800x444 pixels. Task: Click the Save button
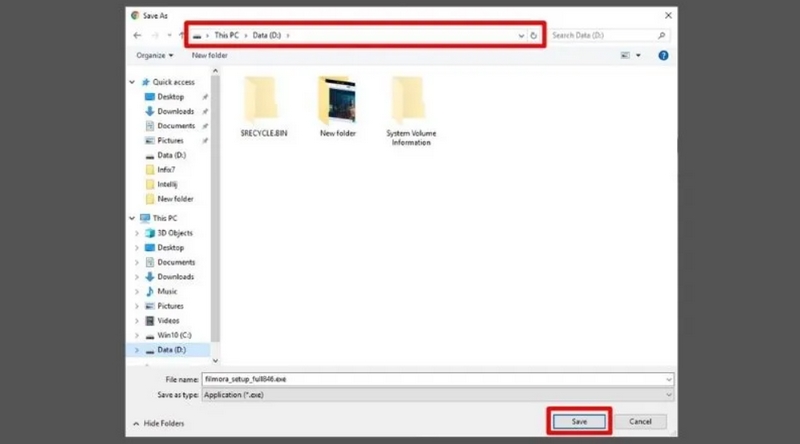pyautogui.click(x=579, y=422)
